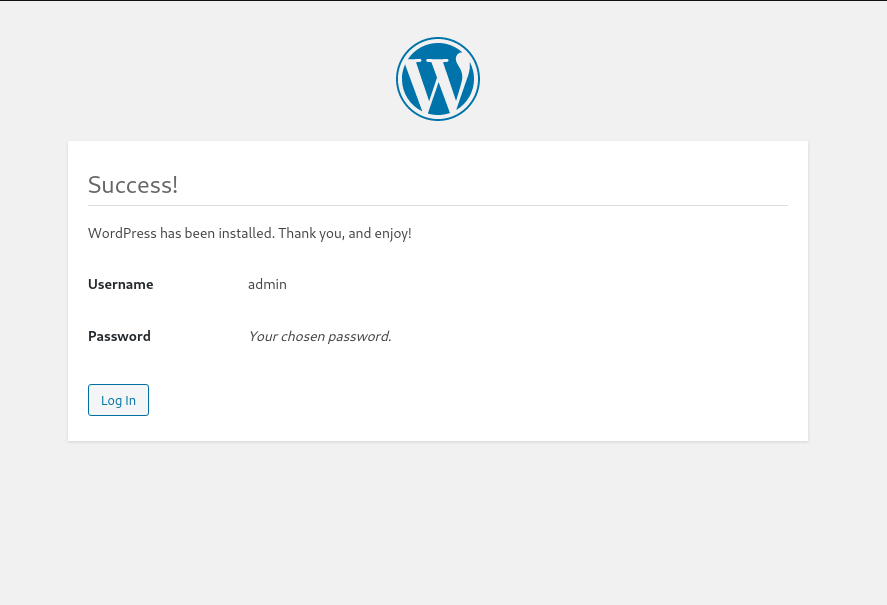Screen dimensions: 887x605
Task: Click the Username label
Action: pos(120,284)
